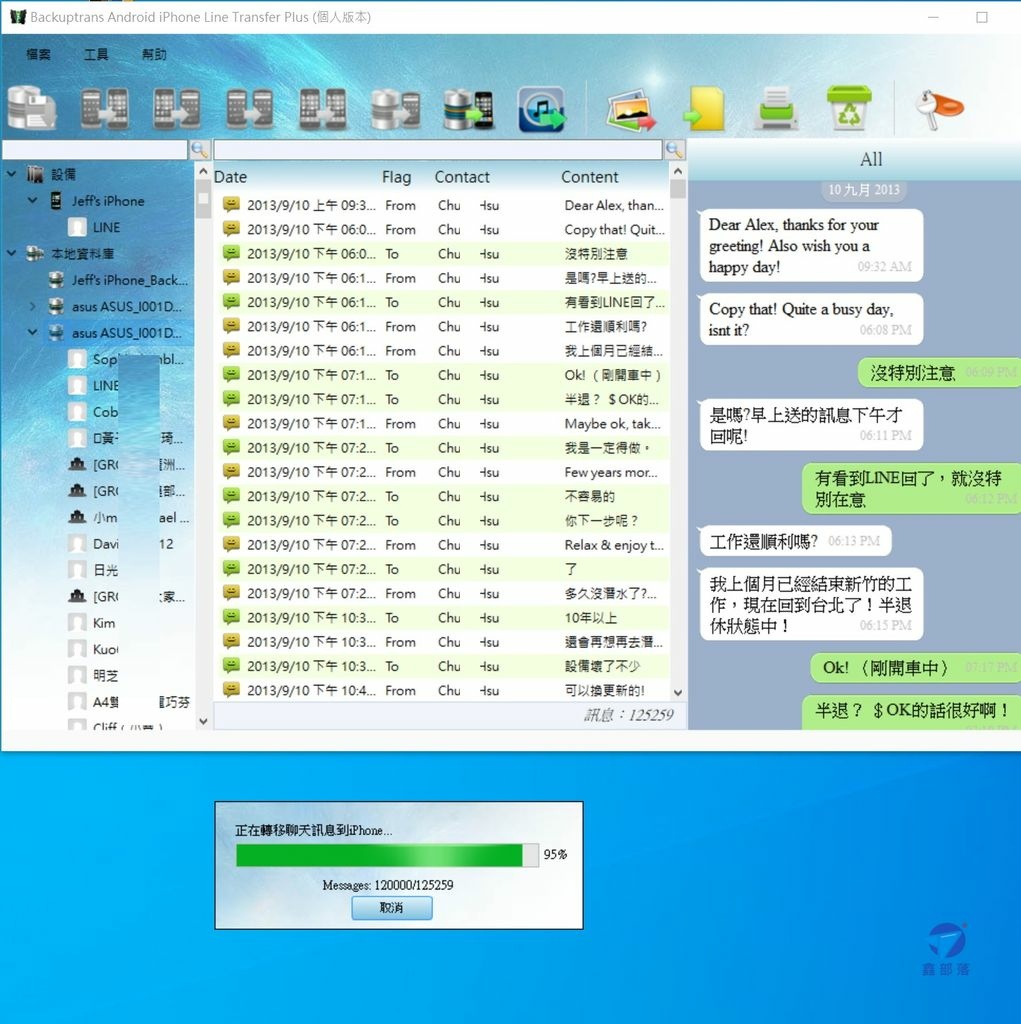The width and height of the screenshot is (1021, 1024).
Task: Select the 日光 contact in the tree
Action: coord(105,570)
